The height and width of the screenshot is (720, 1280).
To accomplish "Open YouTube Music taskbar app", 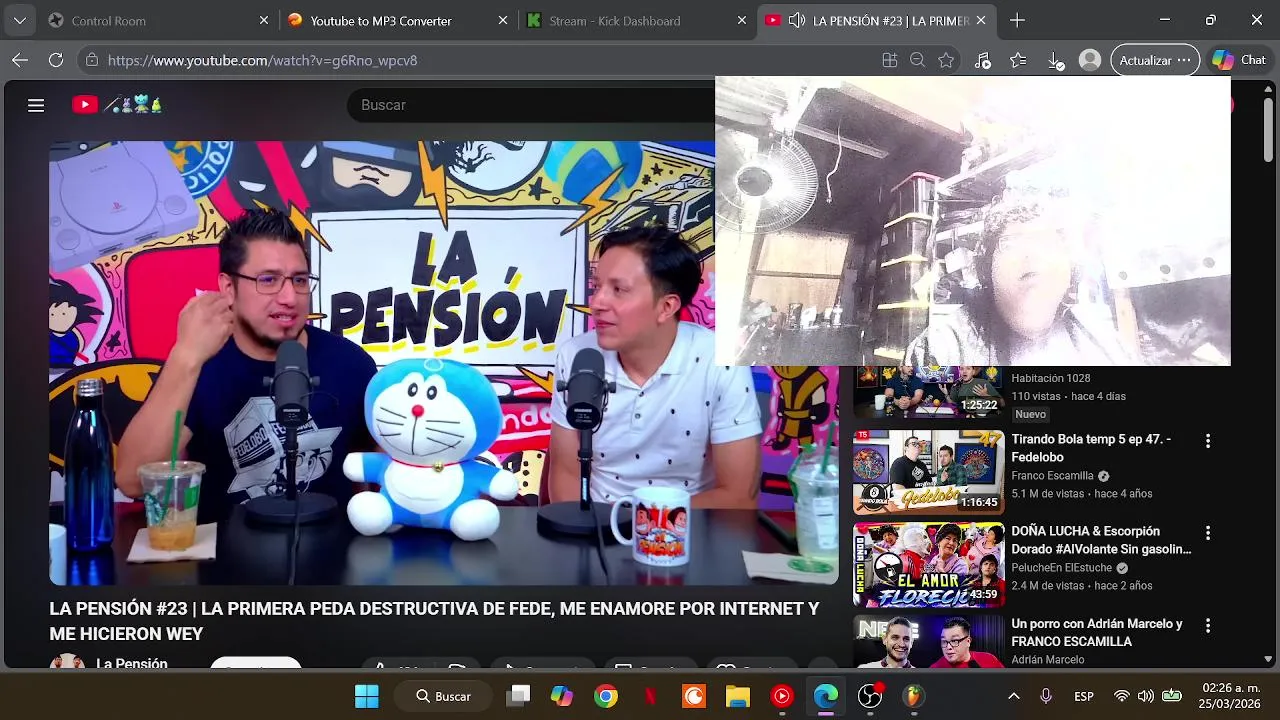I will pos(782,696).
